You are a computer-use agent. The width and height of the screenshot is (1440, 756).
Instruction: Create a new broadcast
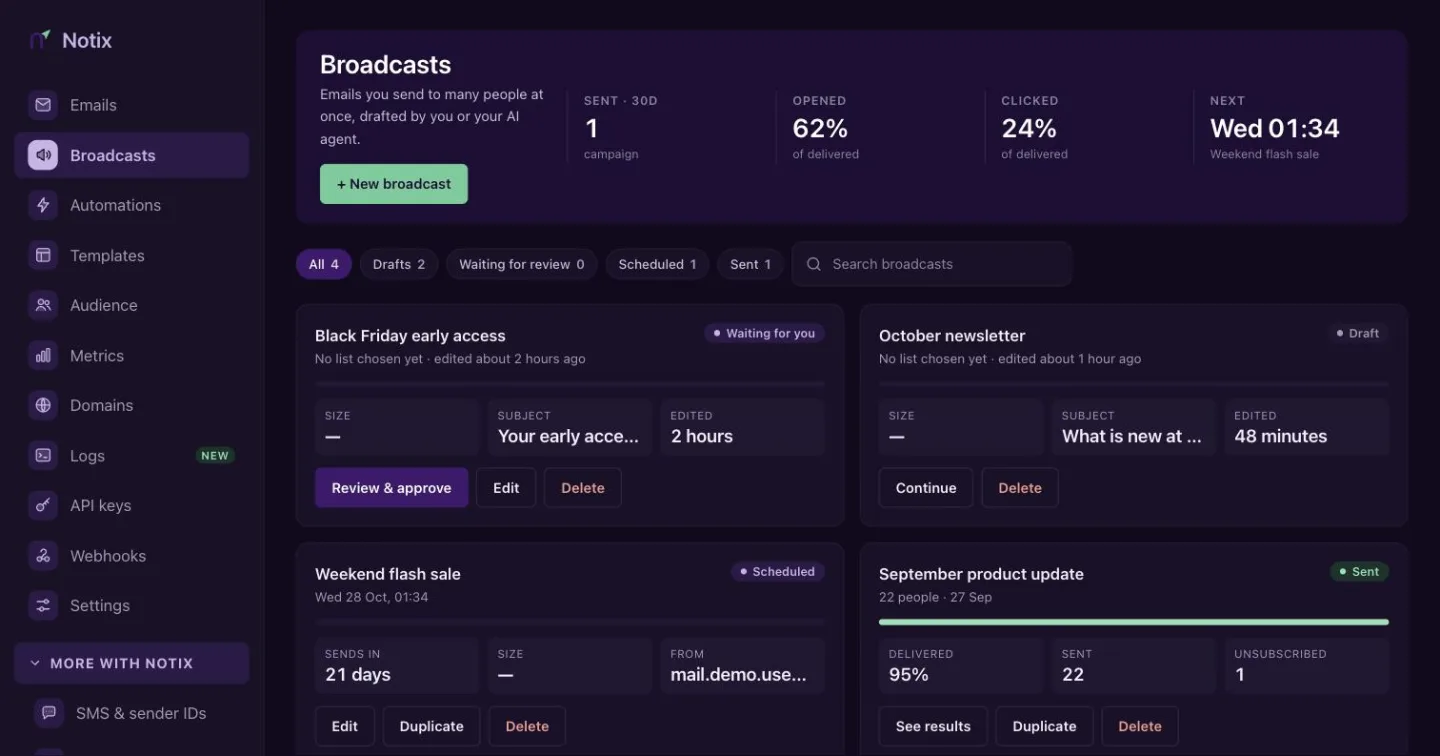point(394,184)
